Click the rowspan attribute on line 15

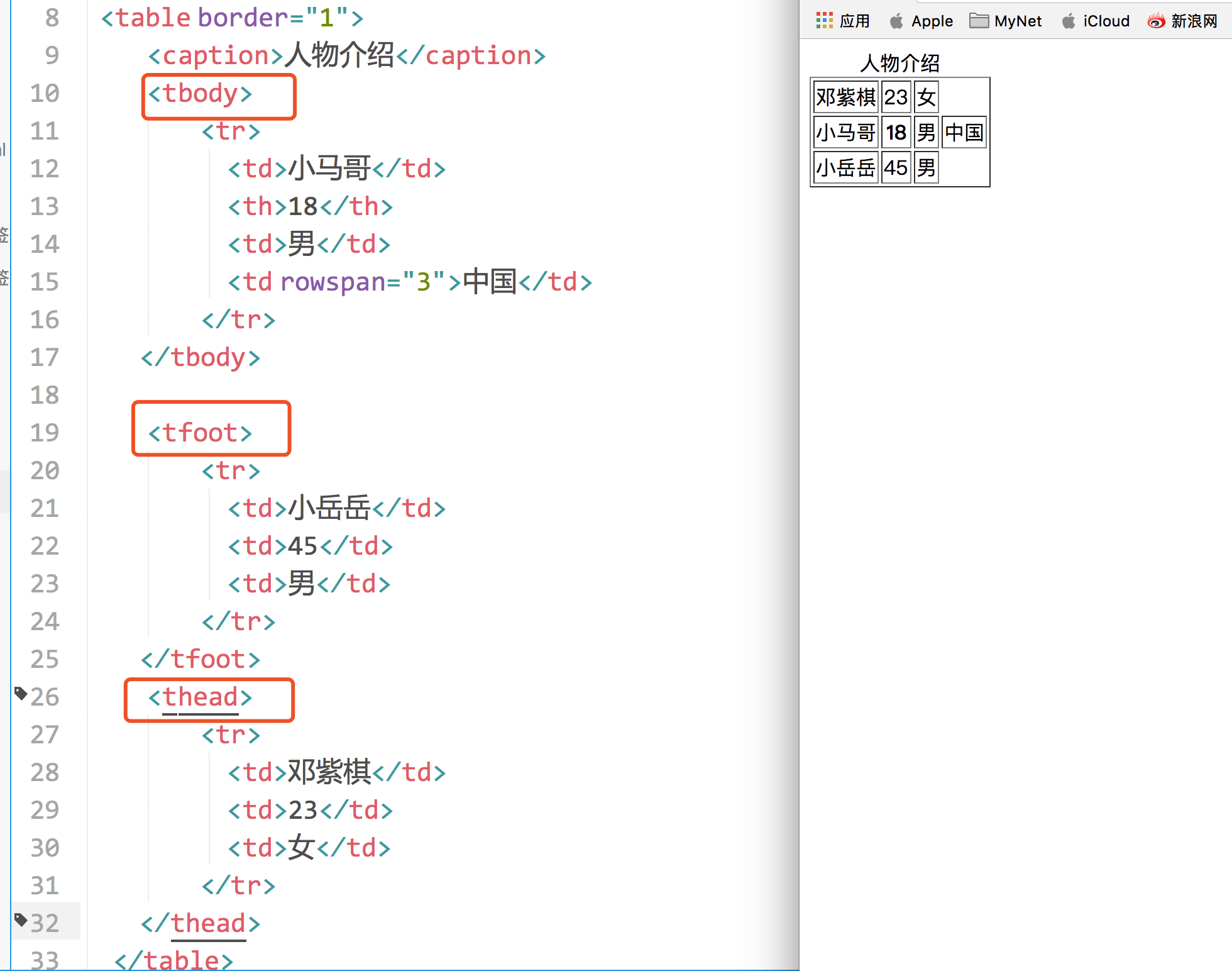point(332,282)
